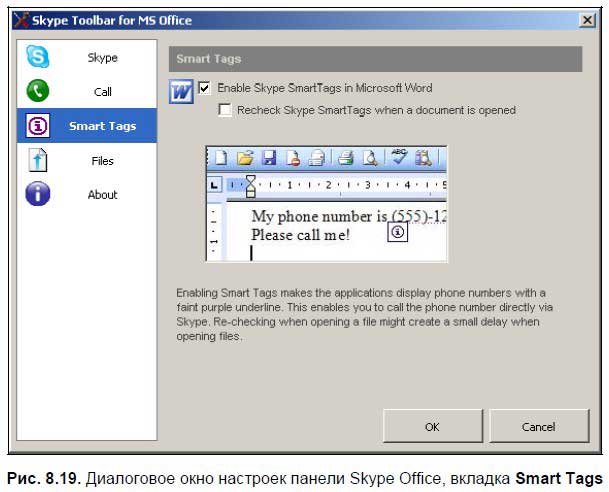609x492 pixels.
Task: Click the Print icon in preview toolbar
Action: [x=345, y=157]
